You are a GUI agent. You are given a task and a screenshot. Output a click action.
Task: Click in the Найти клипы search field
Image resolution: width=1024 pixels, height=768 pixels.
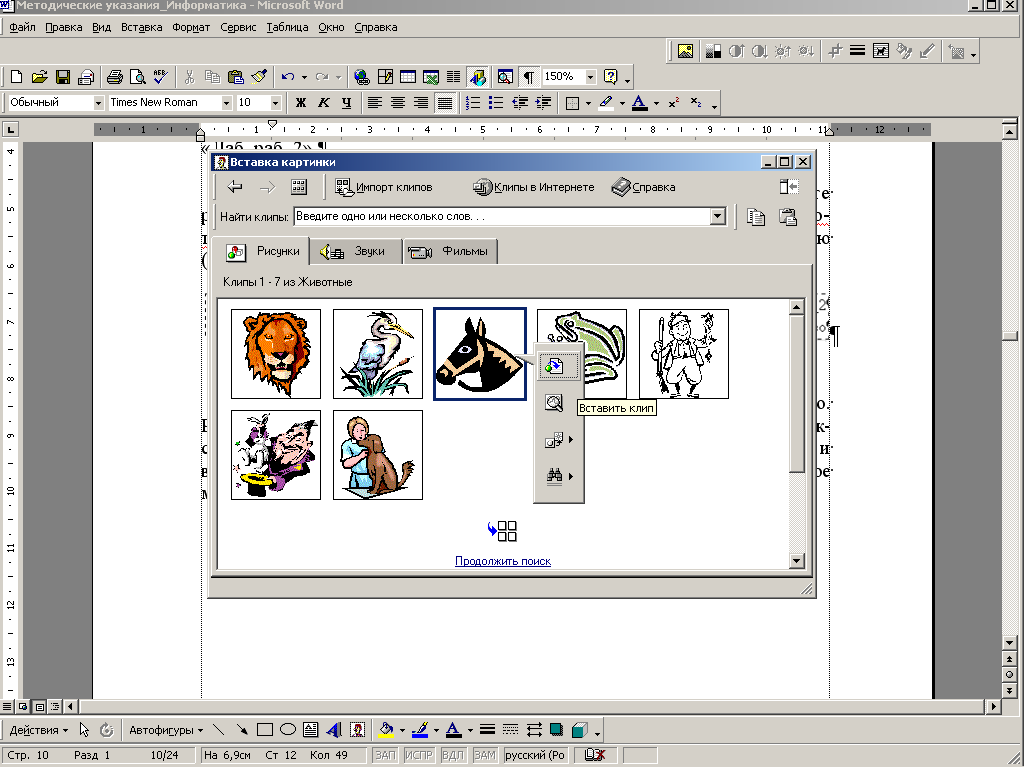[502, 217]
